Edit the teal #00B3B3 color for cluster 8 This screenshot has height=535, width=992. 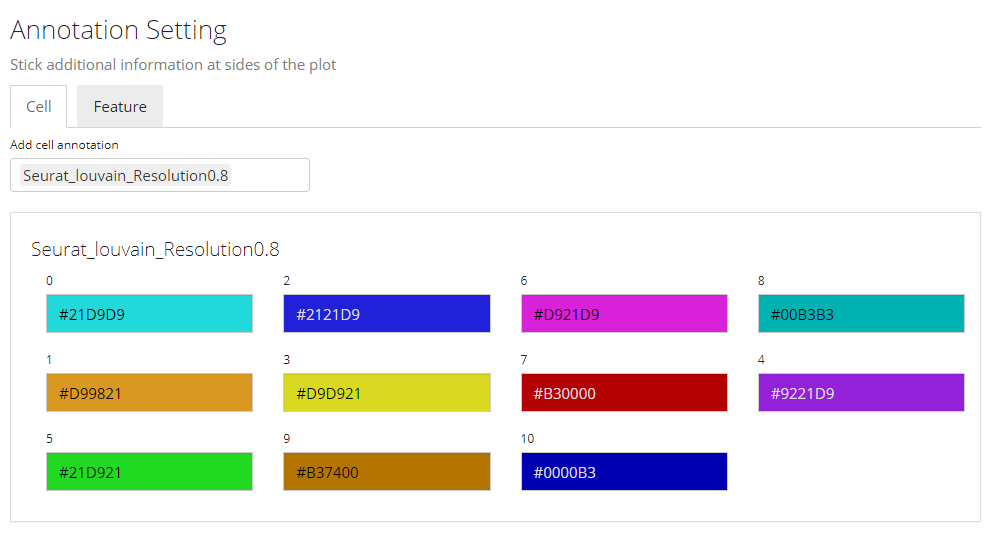pos(861,314)
